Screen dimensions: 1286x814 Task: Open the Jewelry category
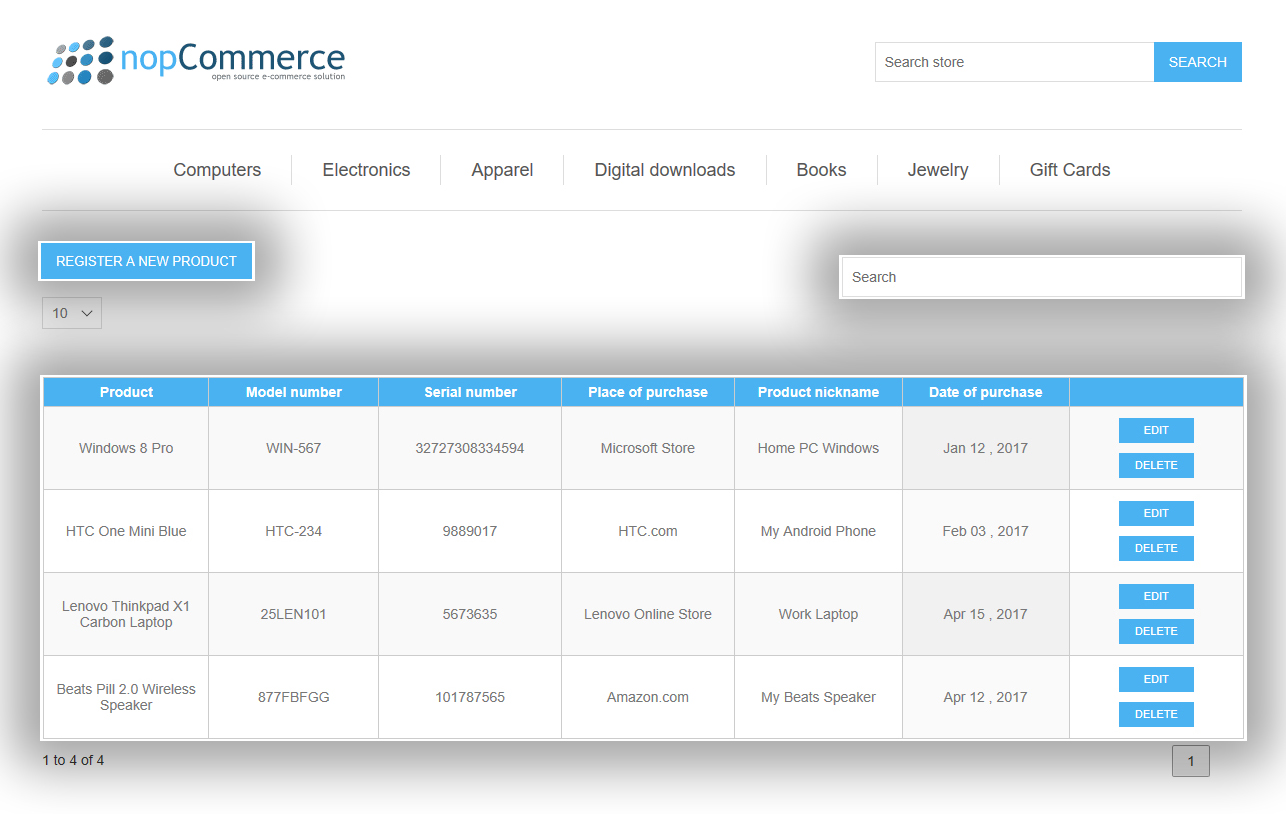pos(938,170)
